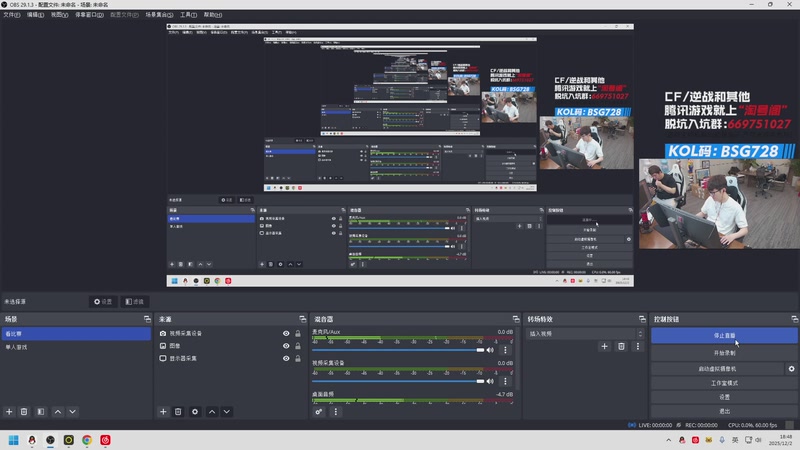Click the monitor icon of 显示器采集 source
The image size is (800, 450).
click(x=163, y=358)
